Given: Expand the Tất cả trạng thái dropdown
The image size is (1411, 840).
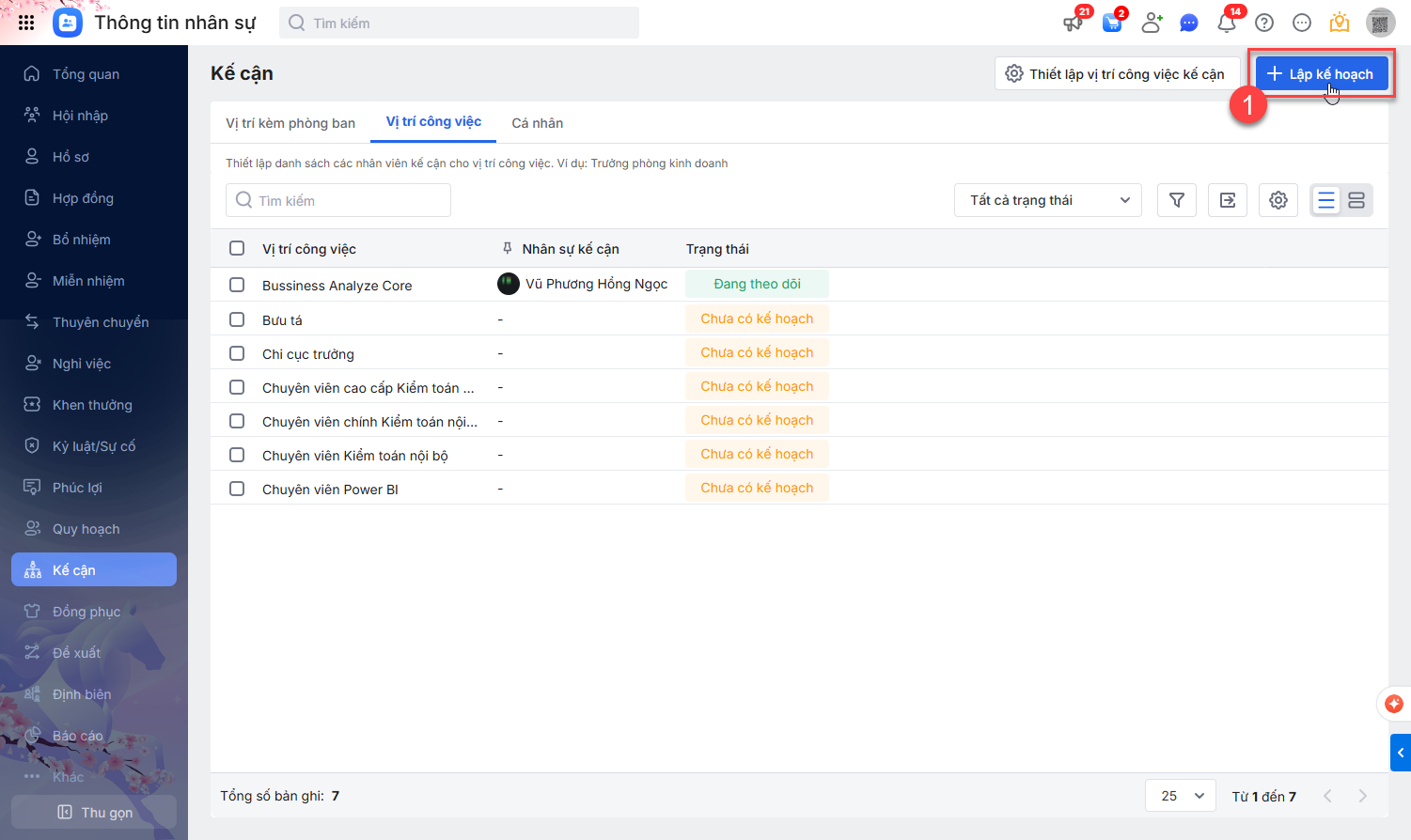Looking at the screenshot, I should (1048, 200).
